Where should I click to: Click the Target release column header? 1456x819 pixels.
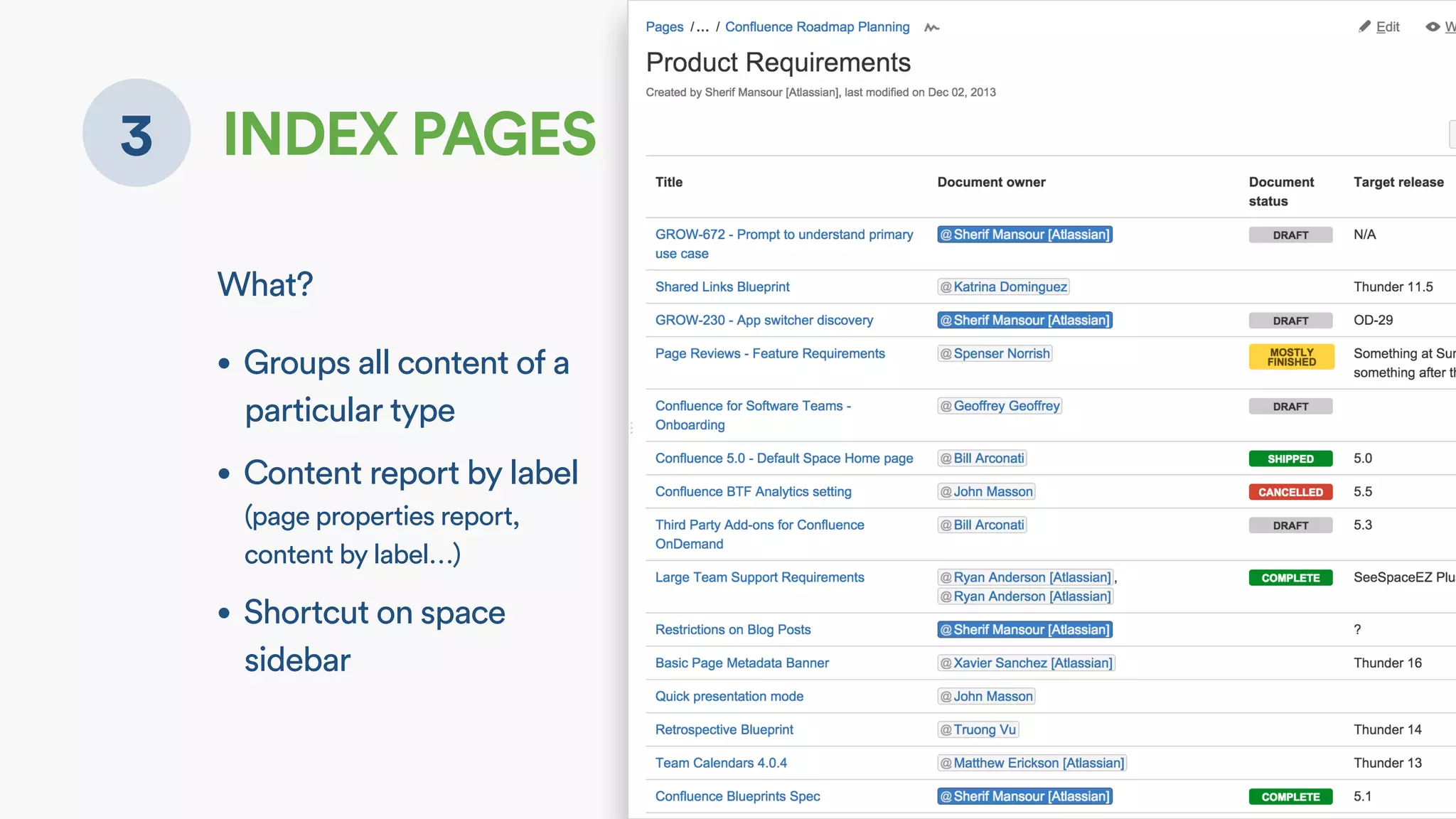pyautogui.click(x=1398, y=182)
